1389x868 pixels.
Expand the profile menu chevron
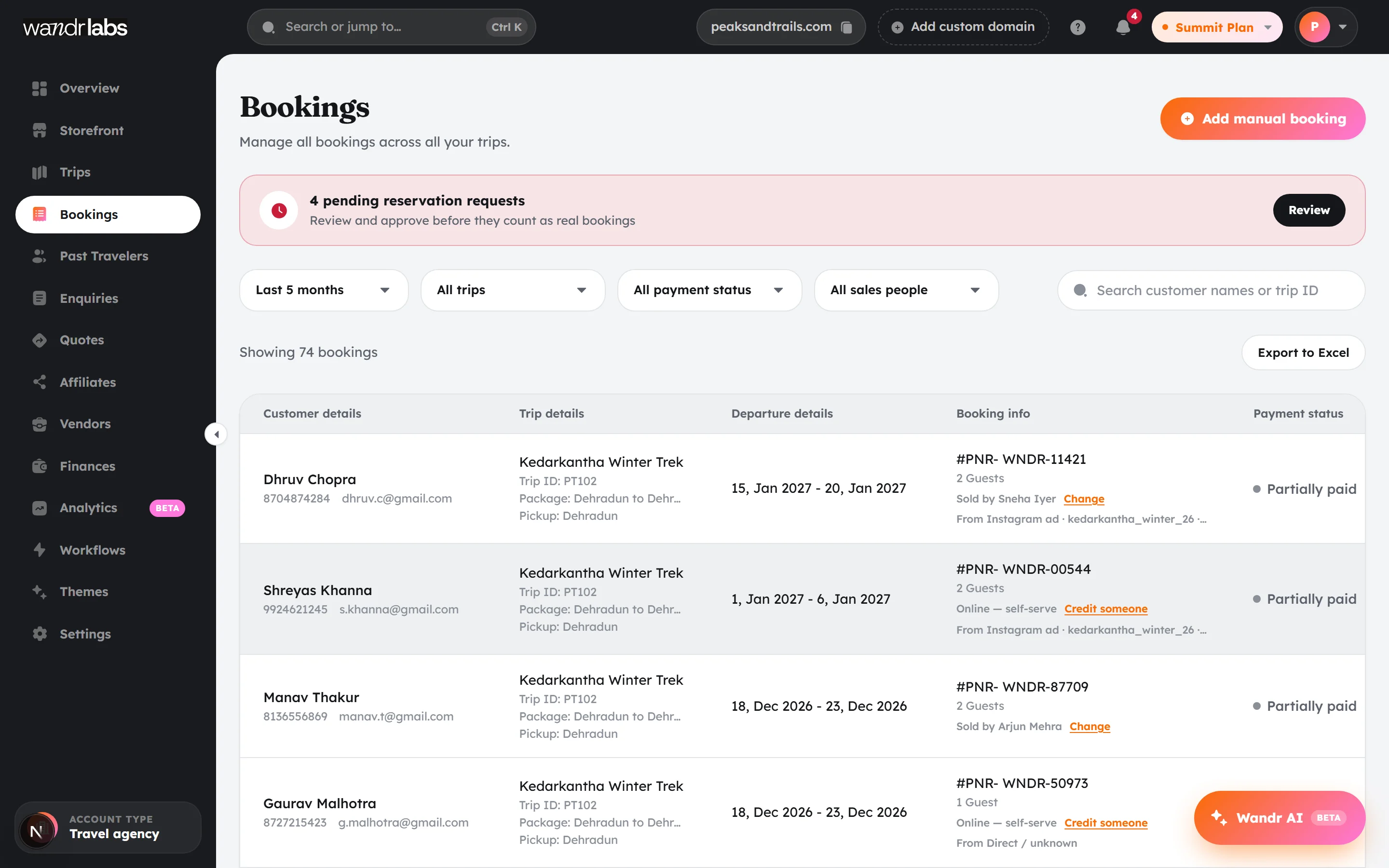[x=1343, y=27]
